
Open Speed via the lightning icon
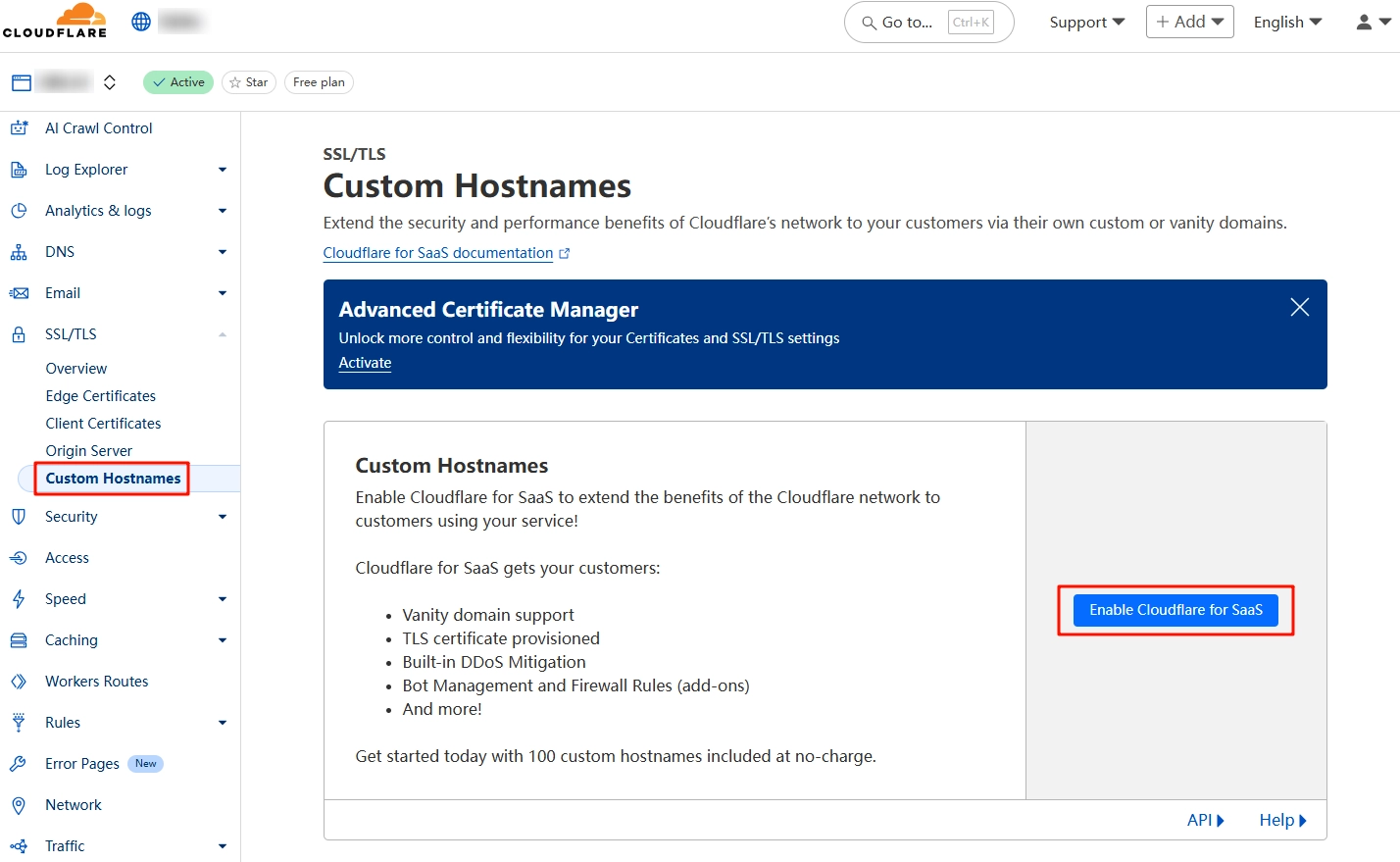pyautogui.click(x=20, y=598)
